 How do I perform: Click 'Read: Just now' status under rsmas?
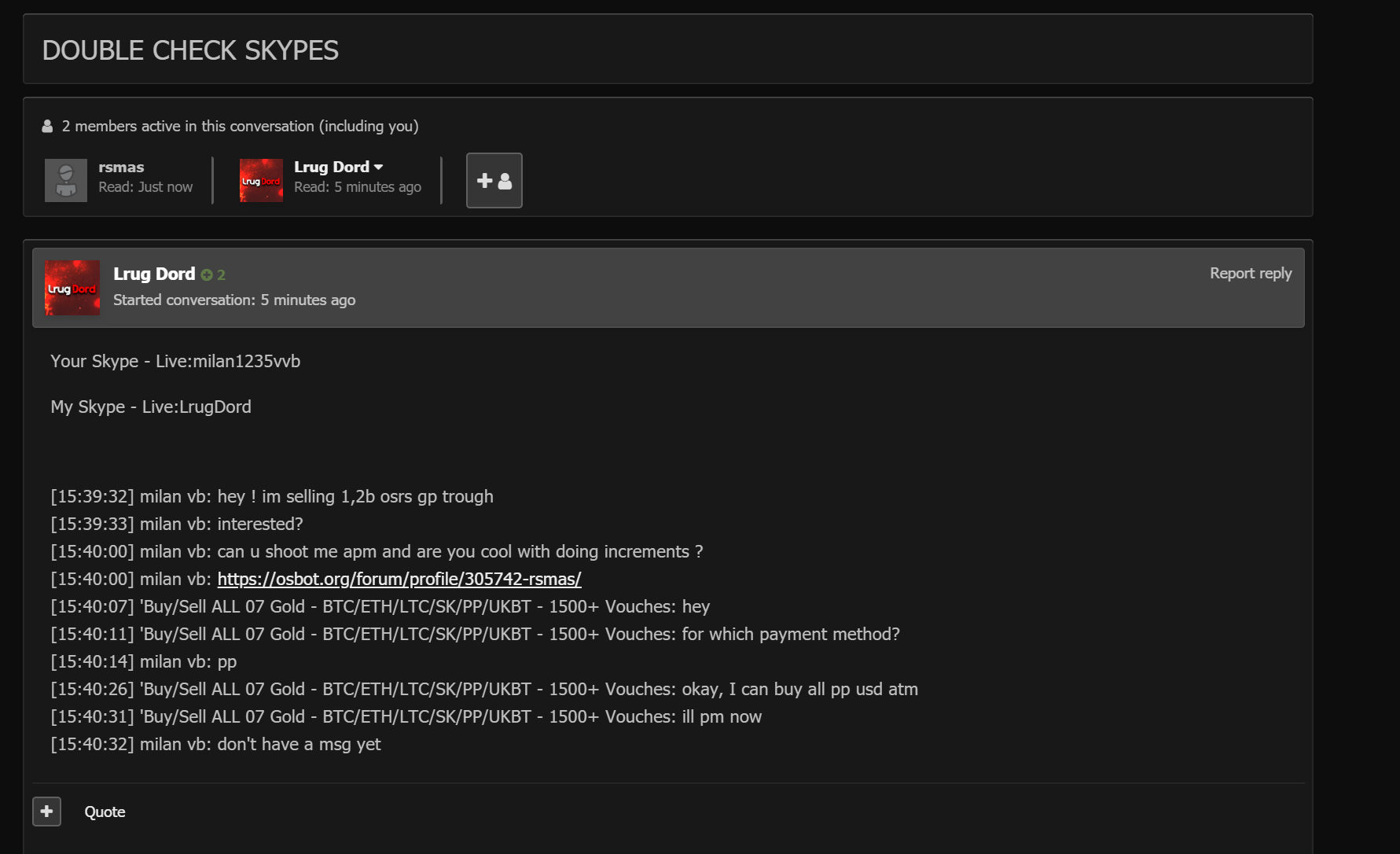point(145,187)
